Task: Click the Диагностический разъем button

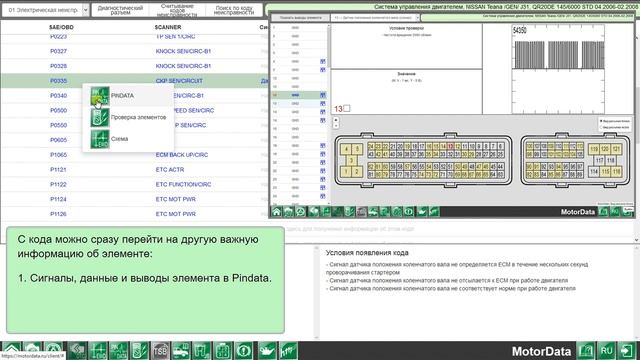Action: coord(120,10)
